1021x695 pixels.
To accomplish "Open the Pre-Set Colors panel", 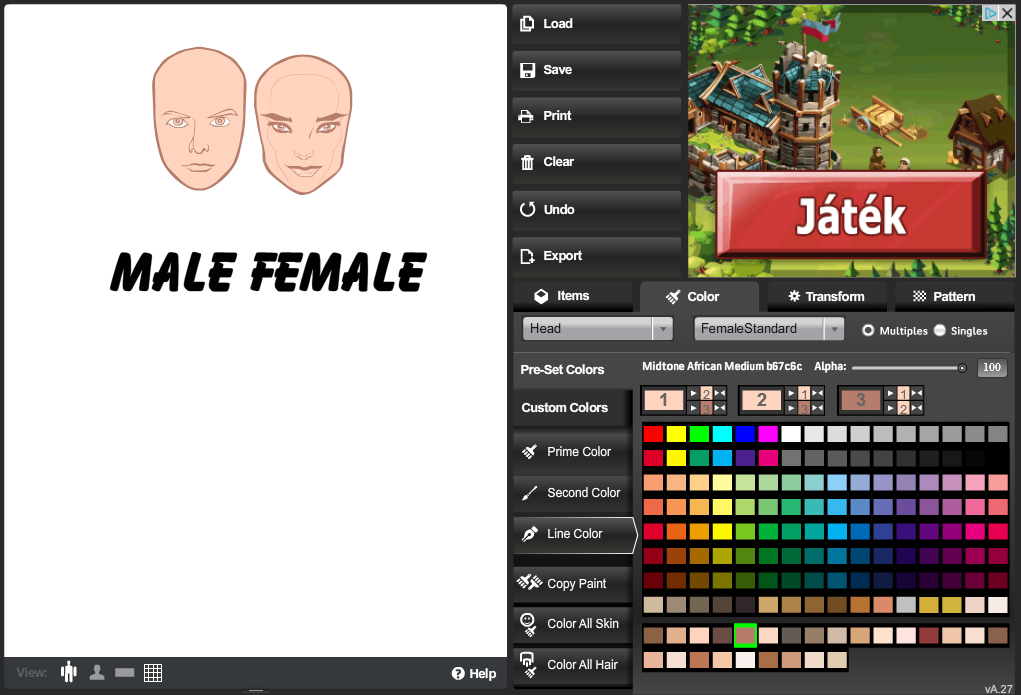I will pyautogui.click(x=562, y=370).
